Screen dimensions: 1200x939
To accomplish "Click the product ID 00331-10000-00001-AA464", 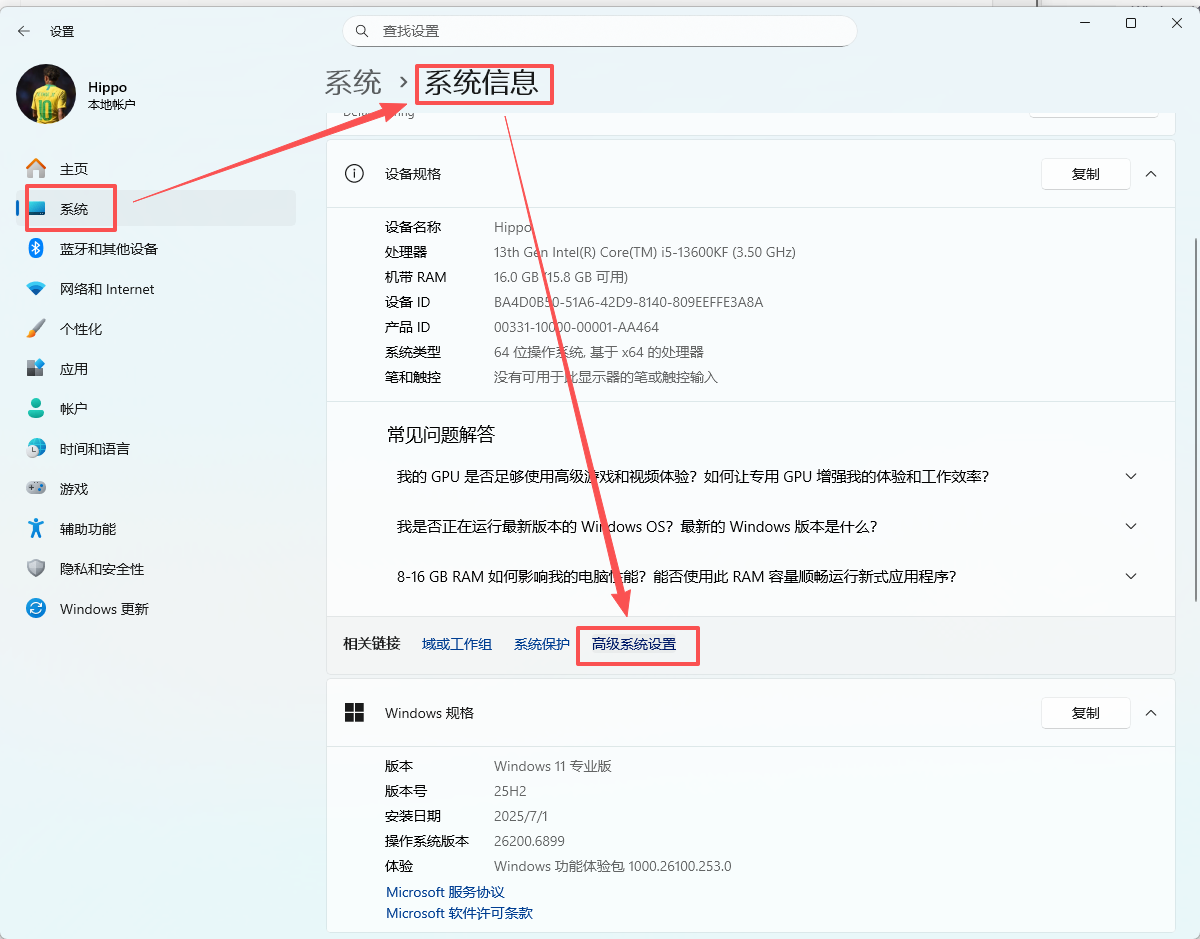I will (576, 327).
